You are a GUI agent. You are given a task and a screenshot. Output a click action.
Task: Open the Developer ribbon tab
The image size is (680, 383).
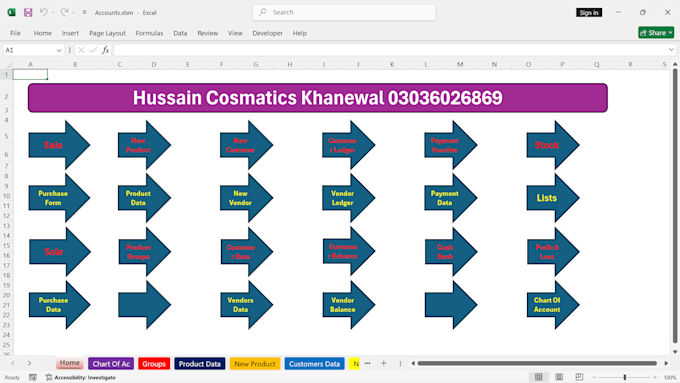click(267, 33)
